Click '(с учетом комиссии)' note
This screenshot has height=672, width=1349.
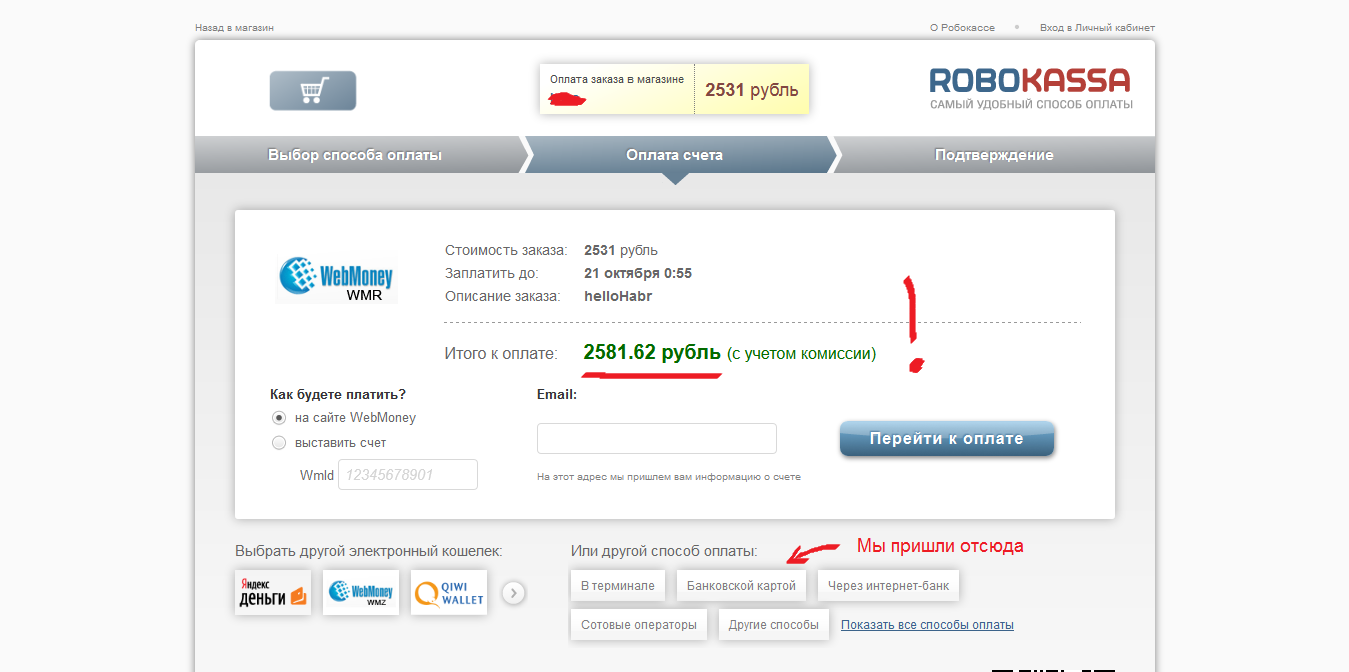pos(801,353)
